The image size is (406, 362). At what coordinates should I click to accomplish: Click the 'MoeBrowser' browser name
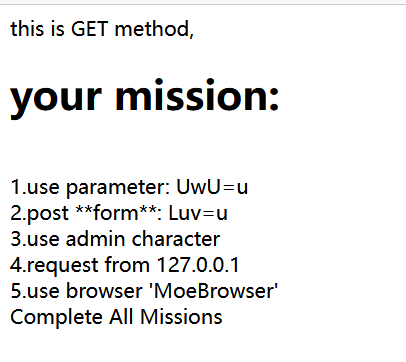click(214, 291)
